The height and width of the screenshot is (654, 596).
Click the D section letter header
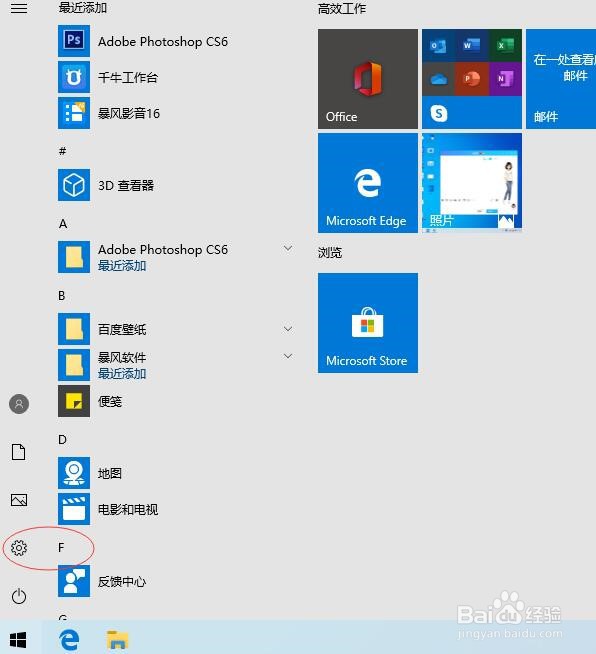click(x=62, y=440)
